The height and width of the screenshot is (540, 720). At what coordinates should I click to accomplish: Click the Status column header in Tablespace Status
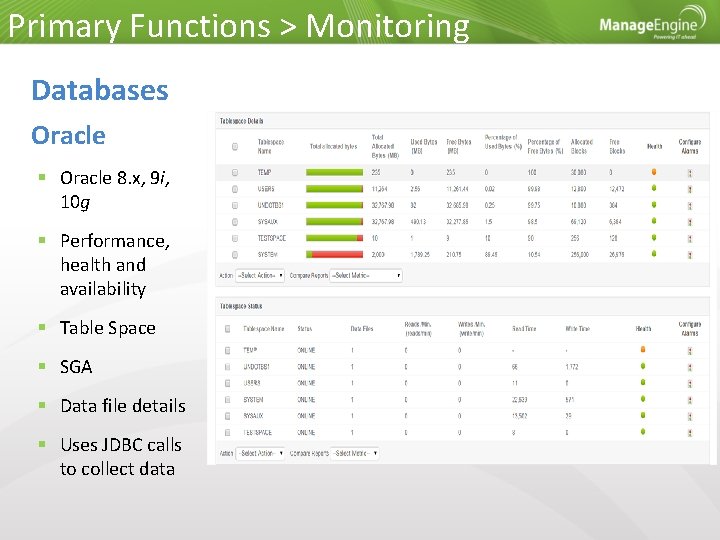304,329
